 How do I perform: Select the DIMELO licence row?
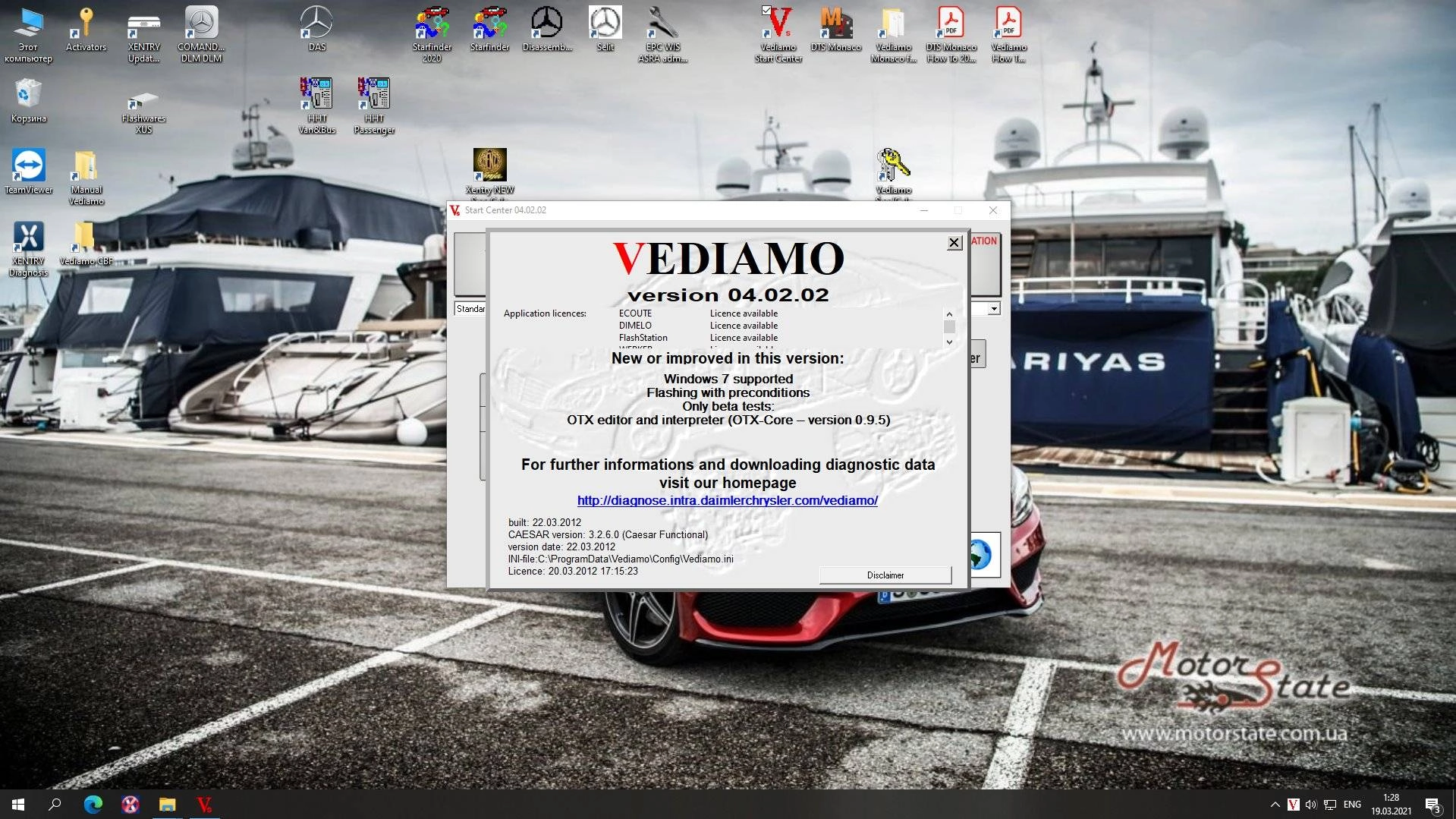(698, 326)
